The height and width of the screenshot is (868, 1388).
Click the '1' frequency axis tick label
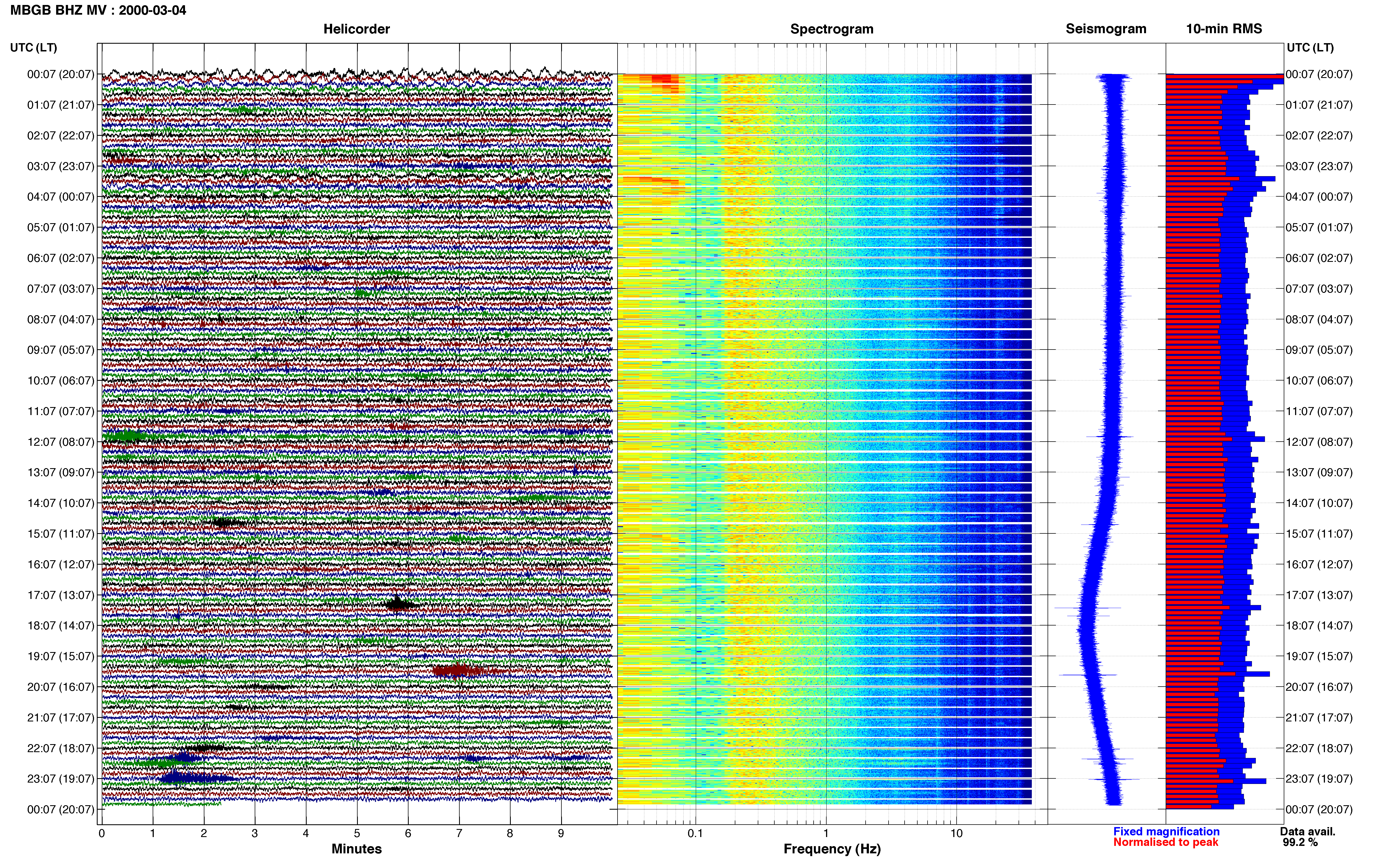(826, 833)
